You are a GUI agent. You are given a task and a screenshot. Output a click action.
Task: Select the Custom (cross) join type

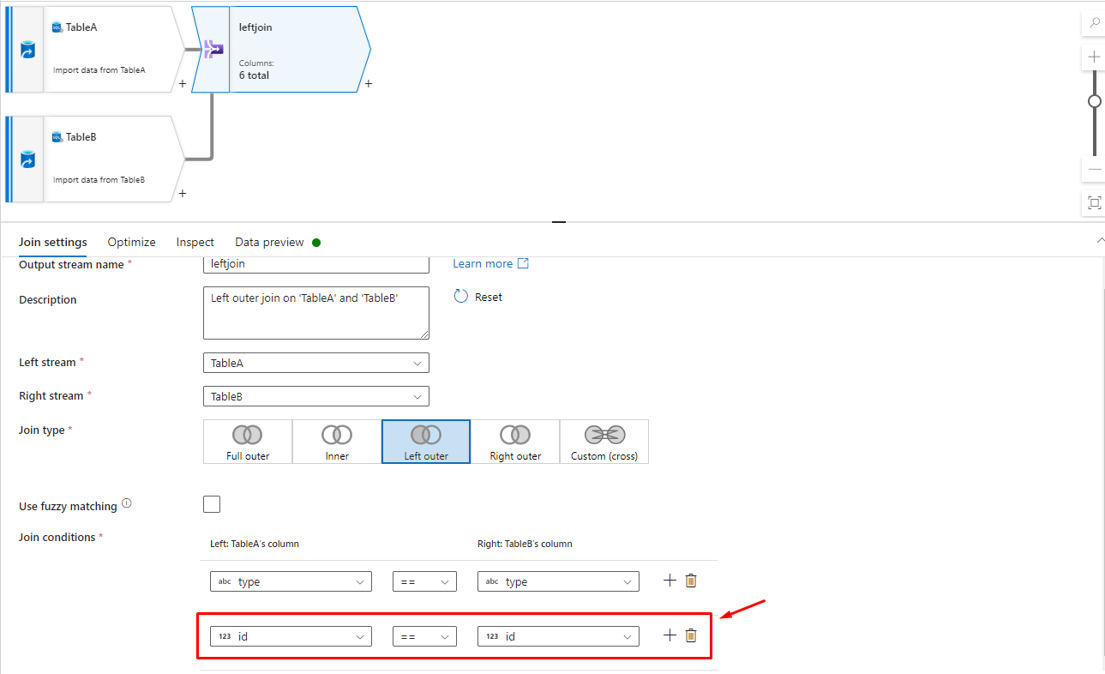[x=604, y=442]
